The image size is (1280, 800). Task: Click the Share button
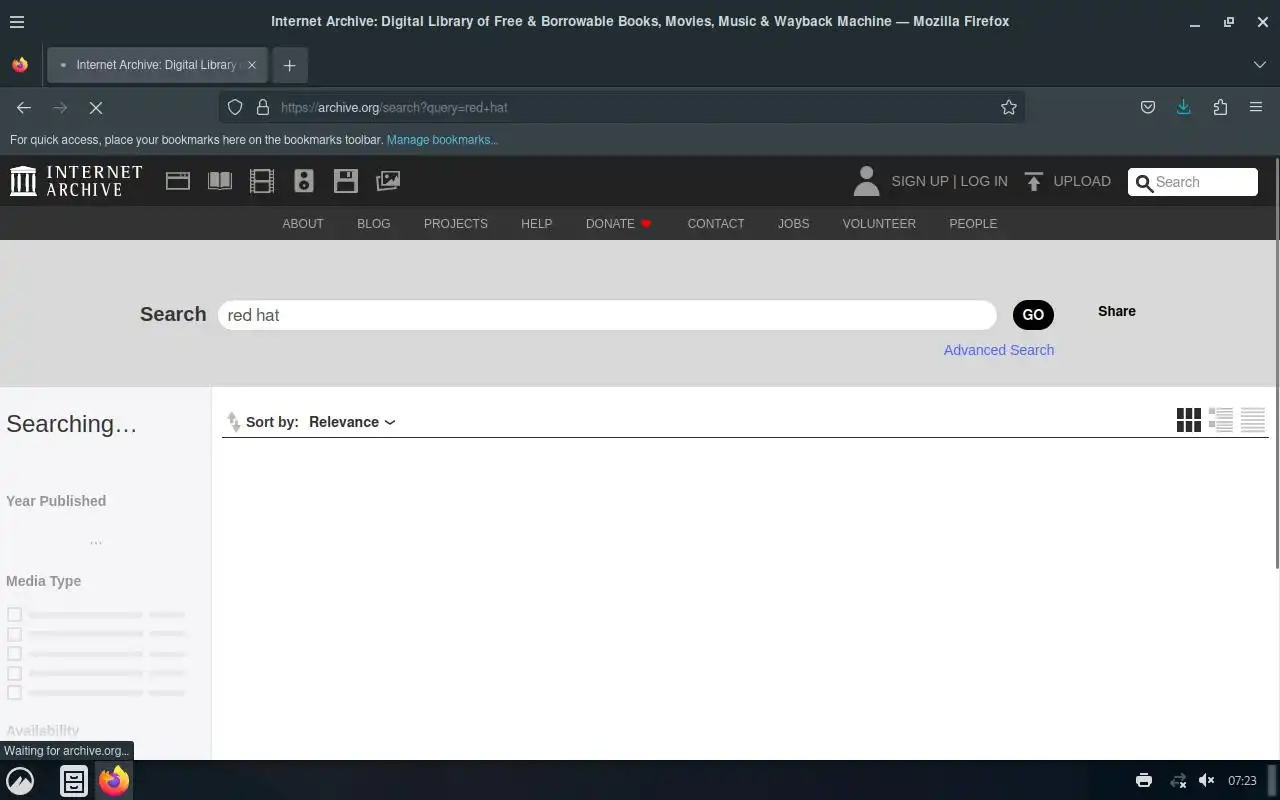click(1117, 311)
